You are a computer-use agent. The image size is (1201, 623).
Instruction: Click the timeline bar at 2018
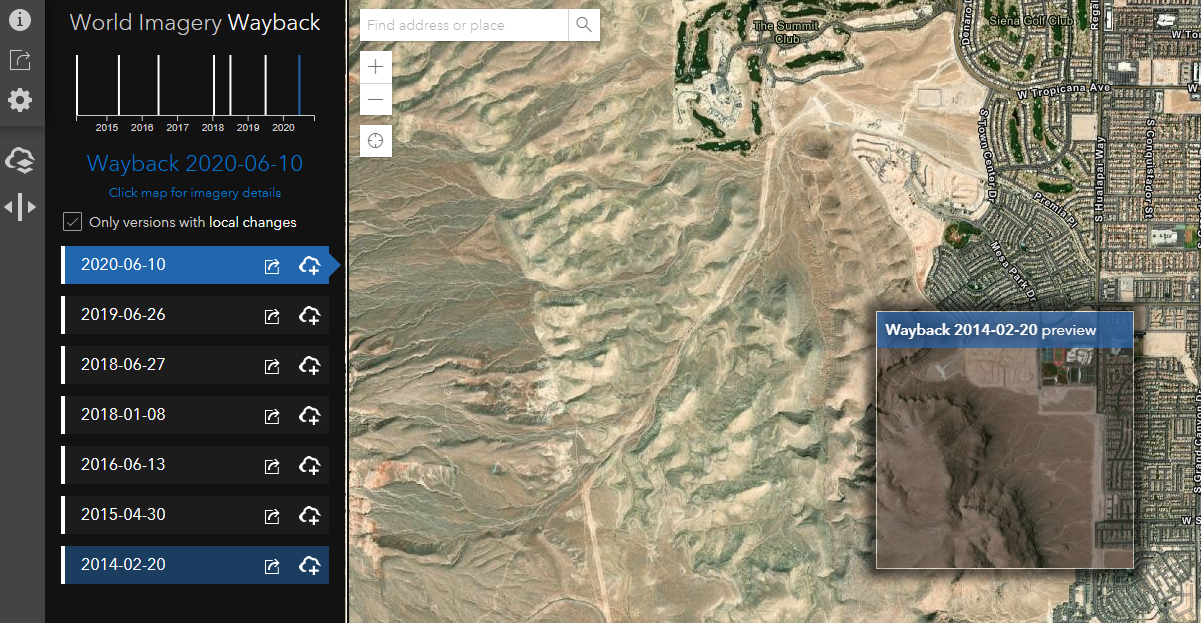[x=214, y=85]
